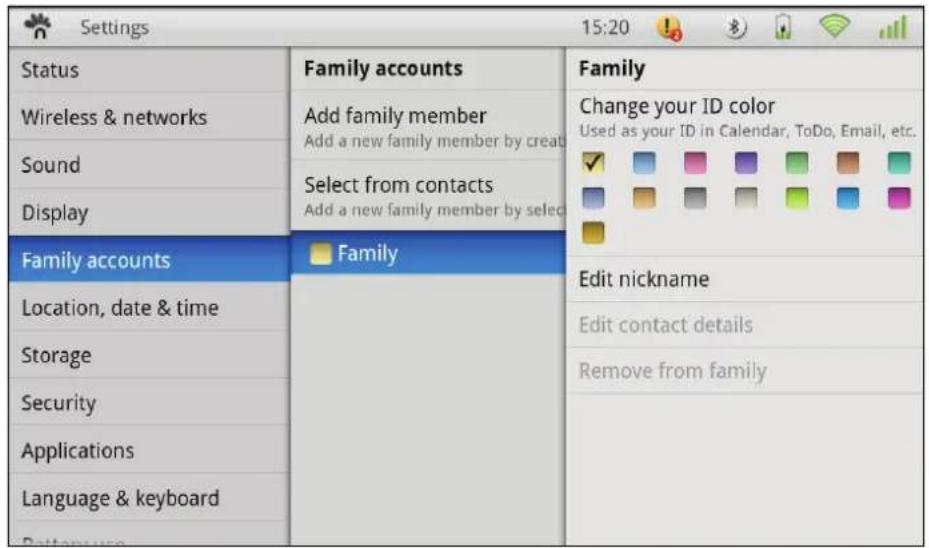The width and height of the screenshot is (929, 548).
Task: Pick the lime green color swatch
Action: pyautogui.click(x=797, y=198)
